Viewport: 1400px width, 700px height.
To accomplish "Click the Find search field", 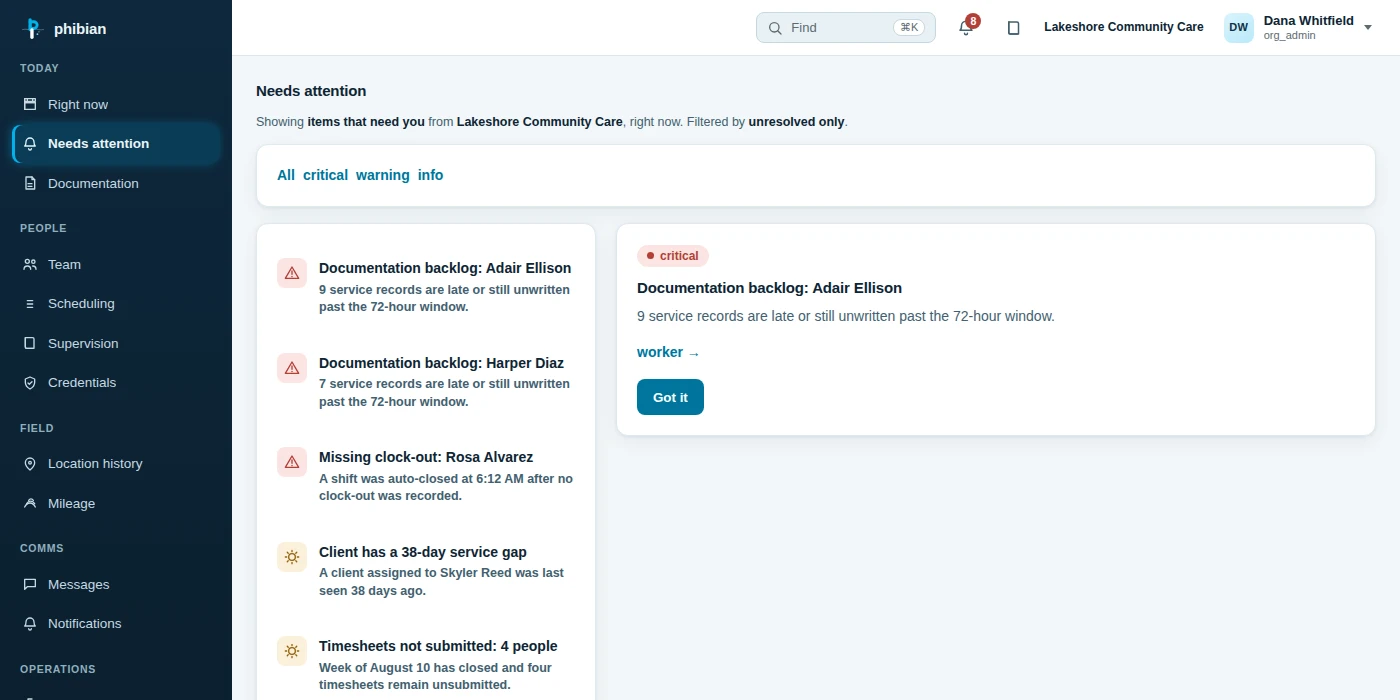I will (846, 28).
